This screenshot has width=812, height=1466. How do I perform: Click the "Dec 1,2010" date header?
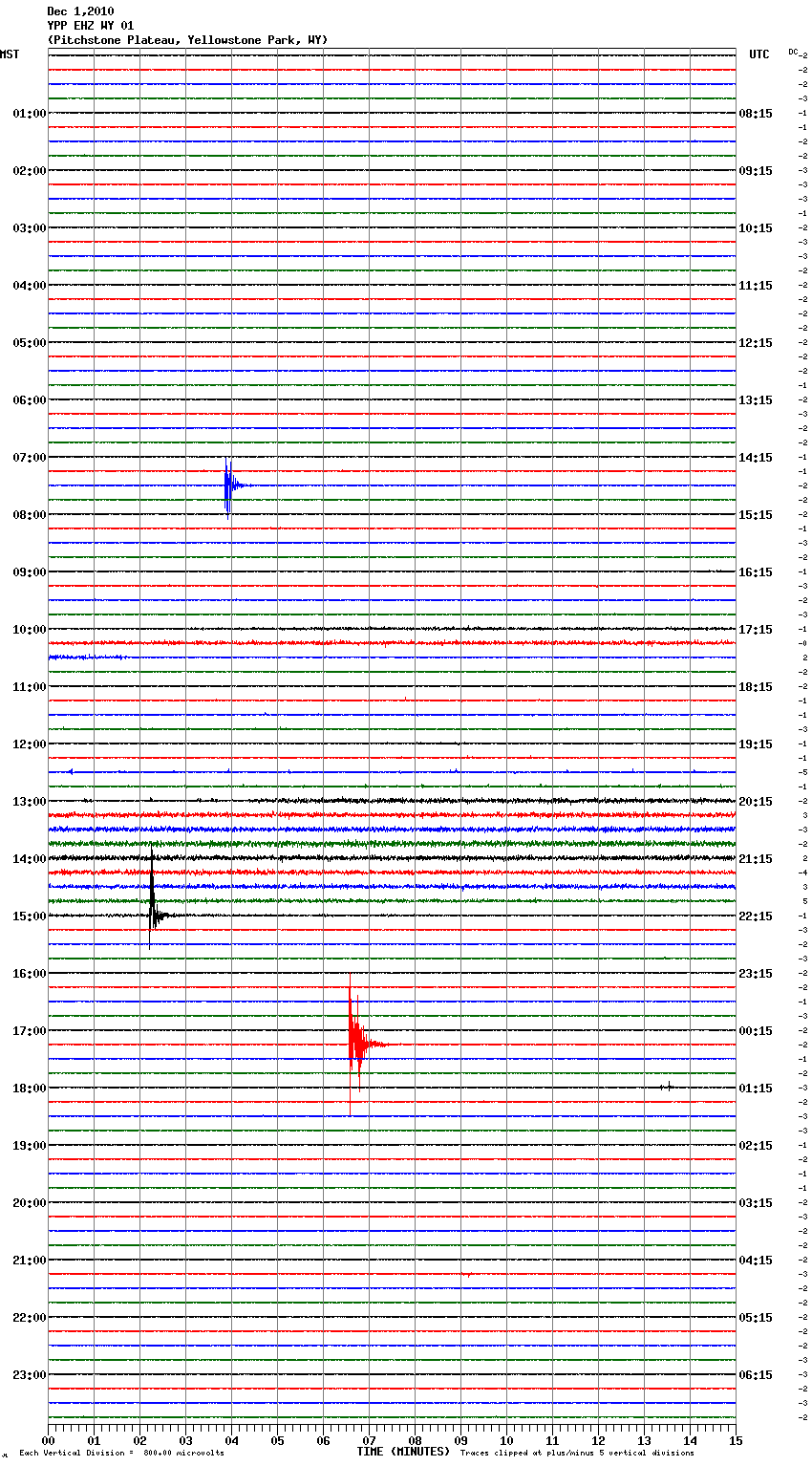pos(80,11)
